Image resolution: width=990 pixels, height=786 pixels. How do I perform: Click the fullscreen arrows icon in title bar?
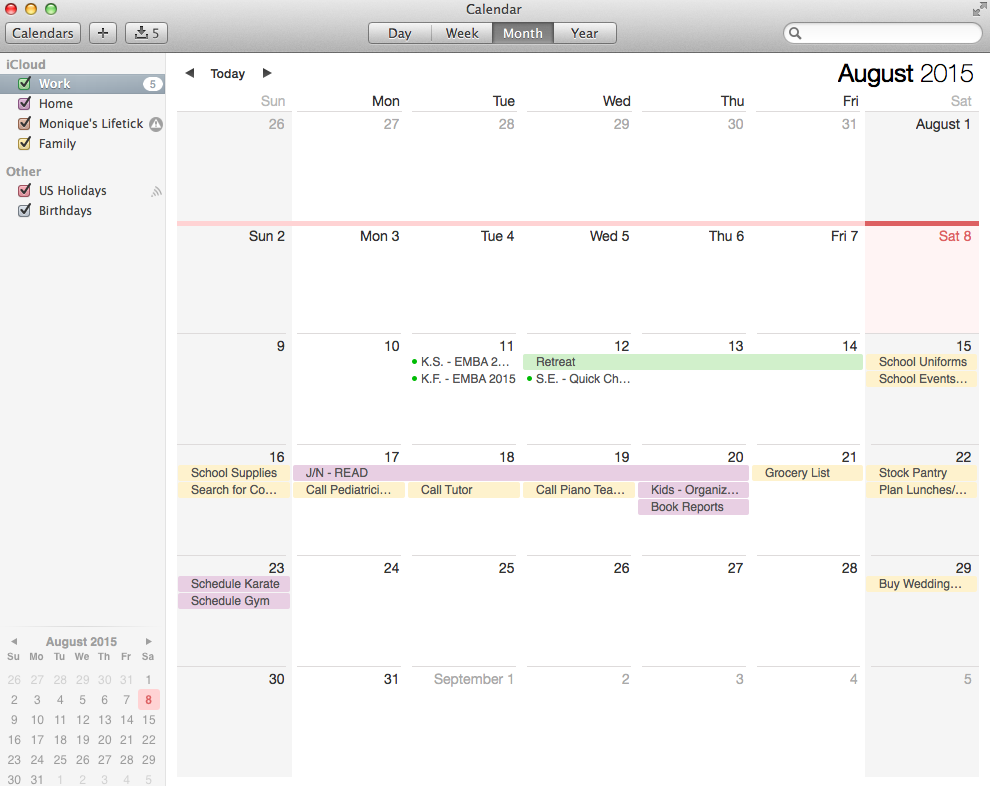pyautogui.click(x=978, y=9)
